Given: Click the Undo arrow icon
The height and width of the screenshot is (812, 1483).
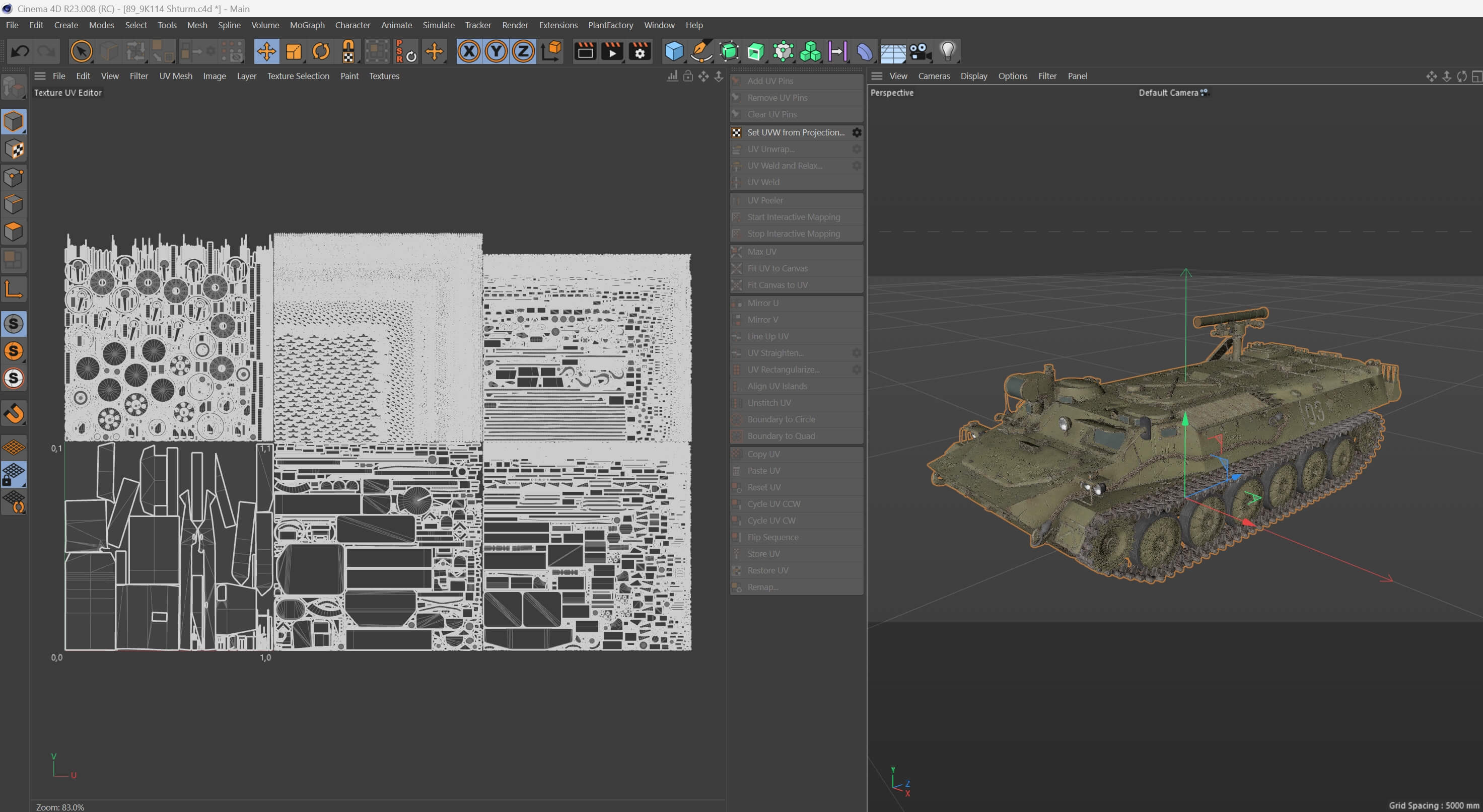Looking at the screenshot, I should click(x=20, y=52).
